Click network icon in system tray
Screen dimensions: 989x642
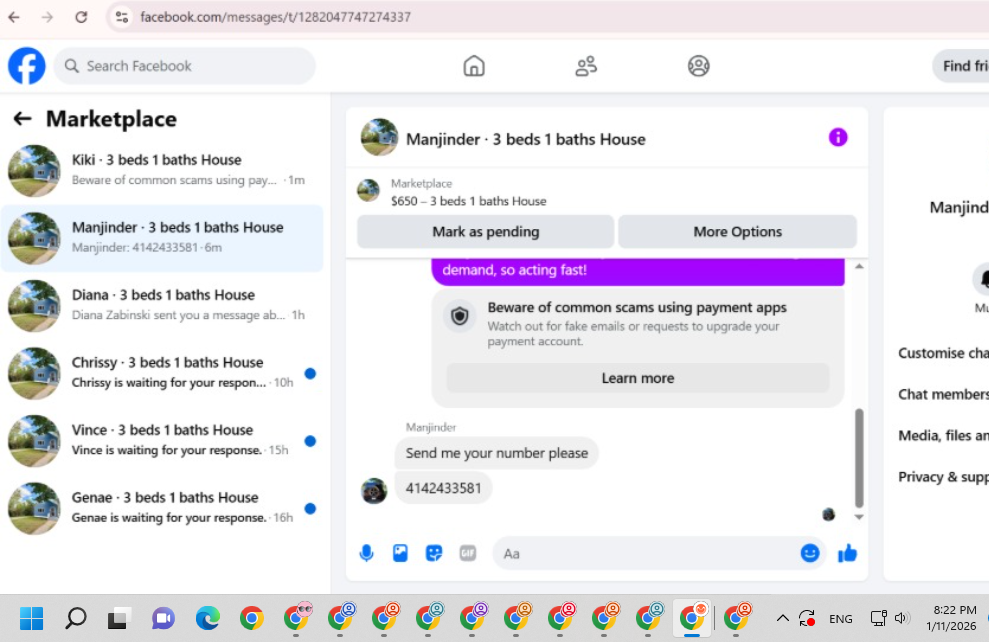coord(878,618)
